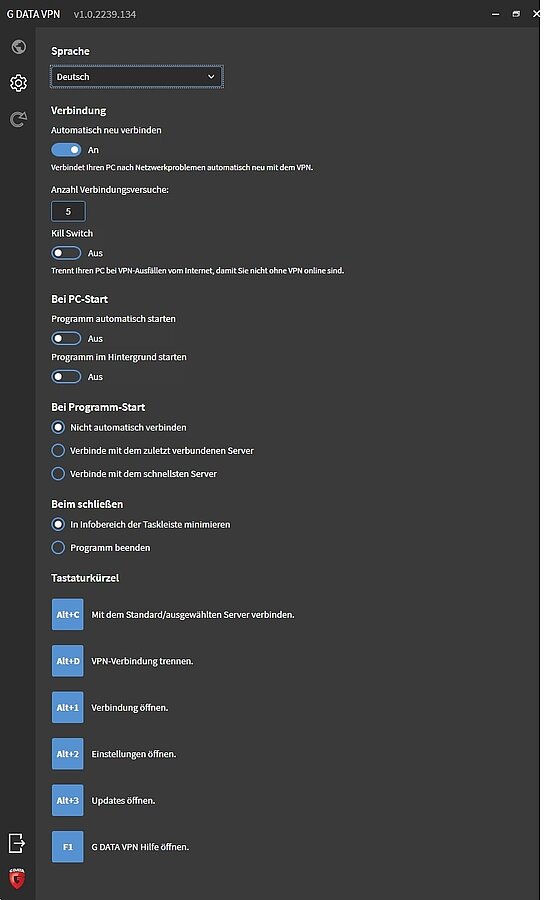547x900 pixels.
Task: Click the G DATA shield logo
Action: (17, 878)
